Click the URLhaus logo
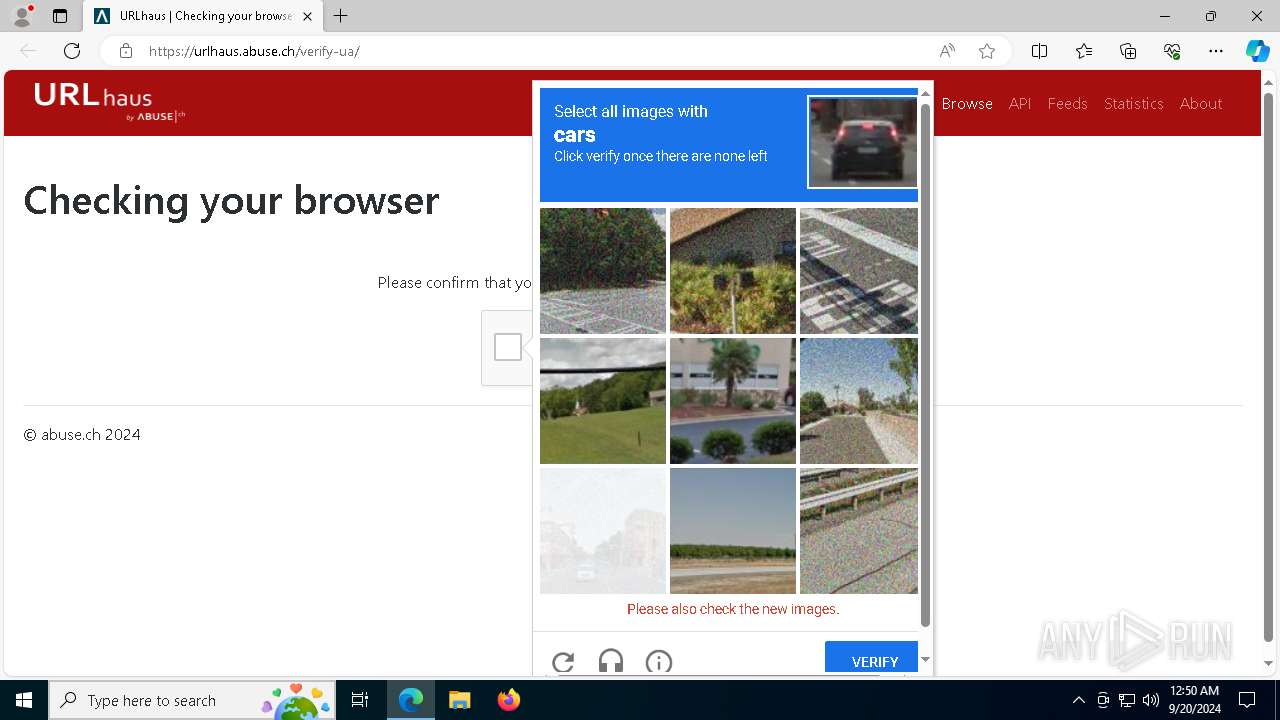The width and height of the screenshot is (1280, 720). coord(109,102)
